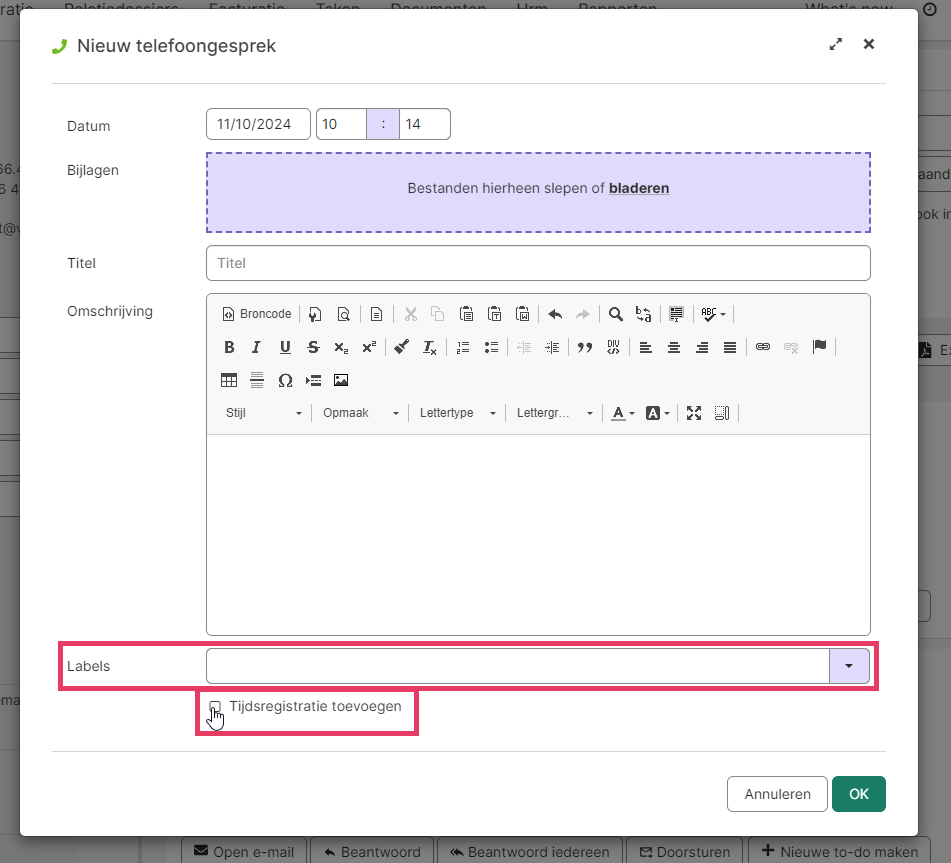
Task: Click the insert image icon
Action: pos(341,380)
